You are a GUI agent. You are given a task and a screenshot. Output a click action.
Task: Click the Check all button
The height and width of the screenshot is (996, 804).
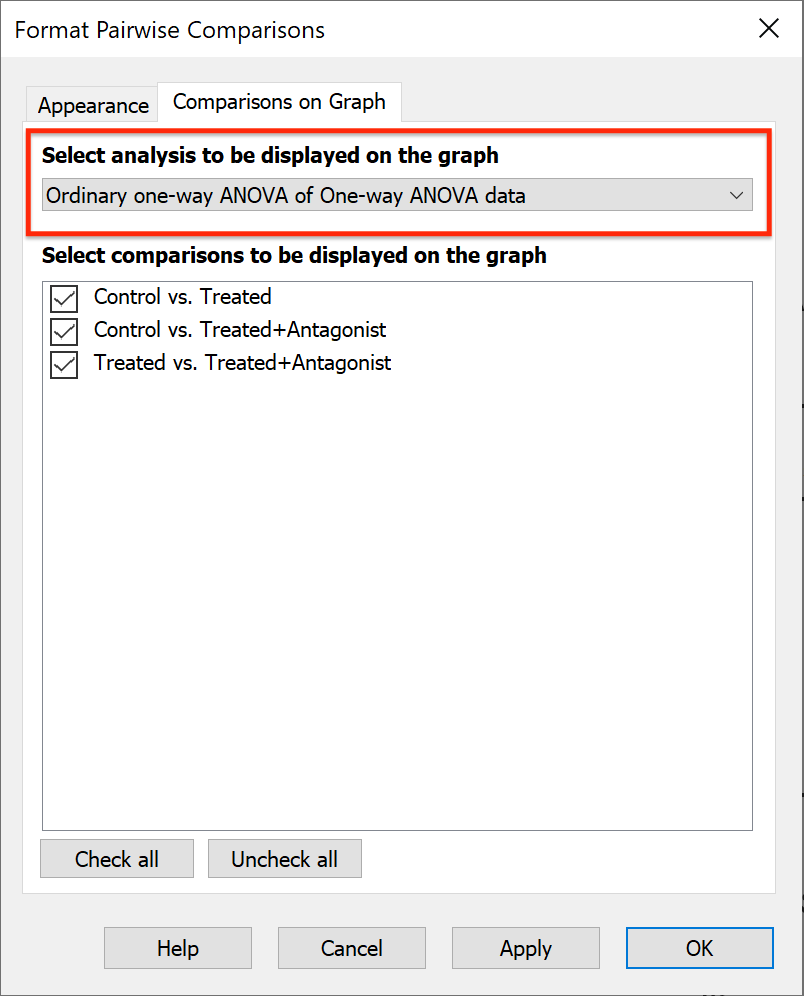[x=116, y=858]
